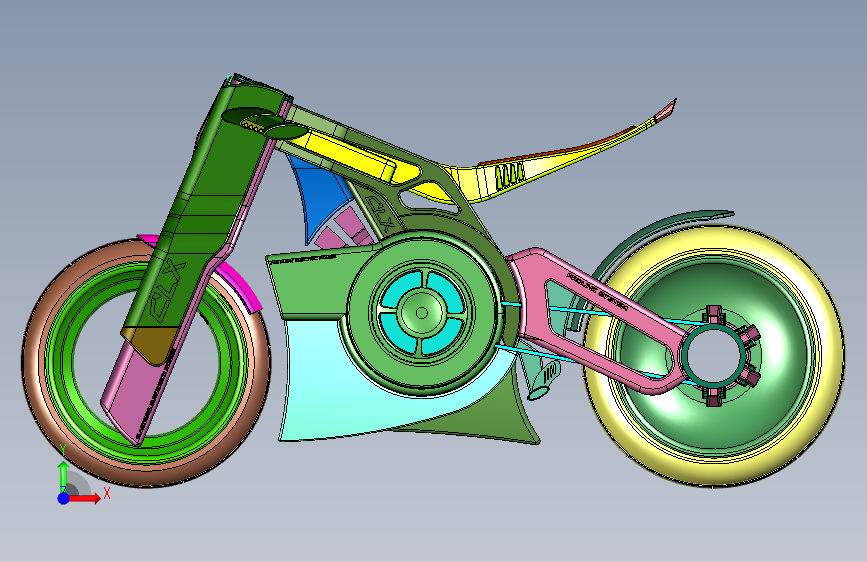
Task: Pick the CLX logo on the frame
Action: (x=380, y=214)
